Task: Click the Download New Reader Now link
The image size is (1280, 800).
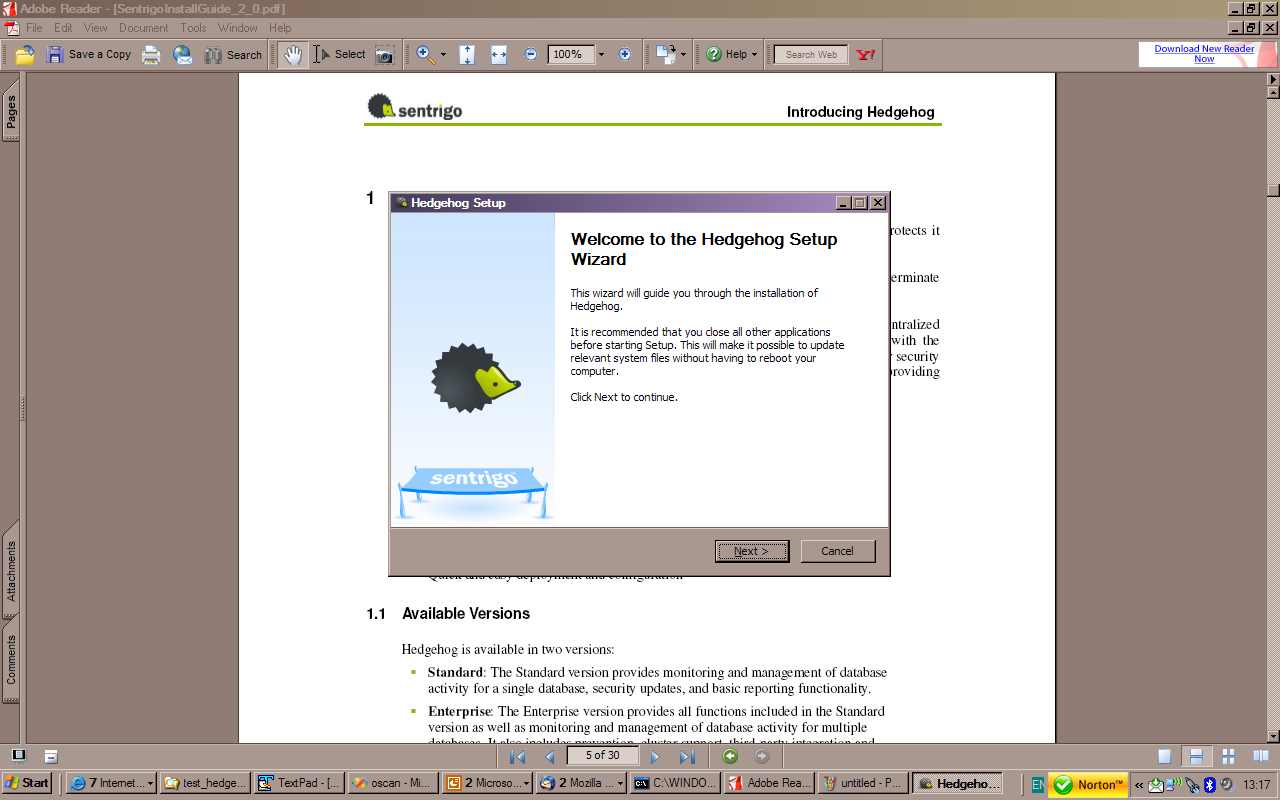Action: click(x=1204, y=54)
